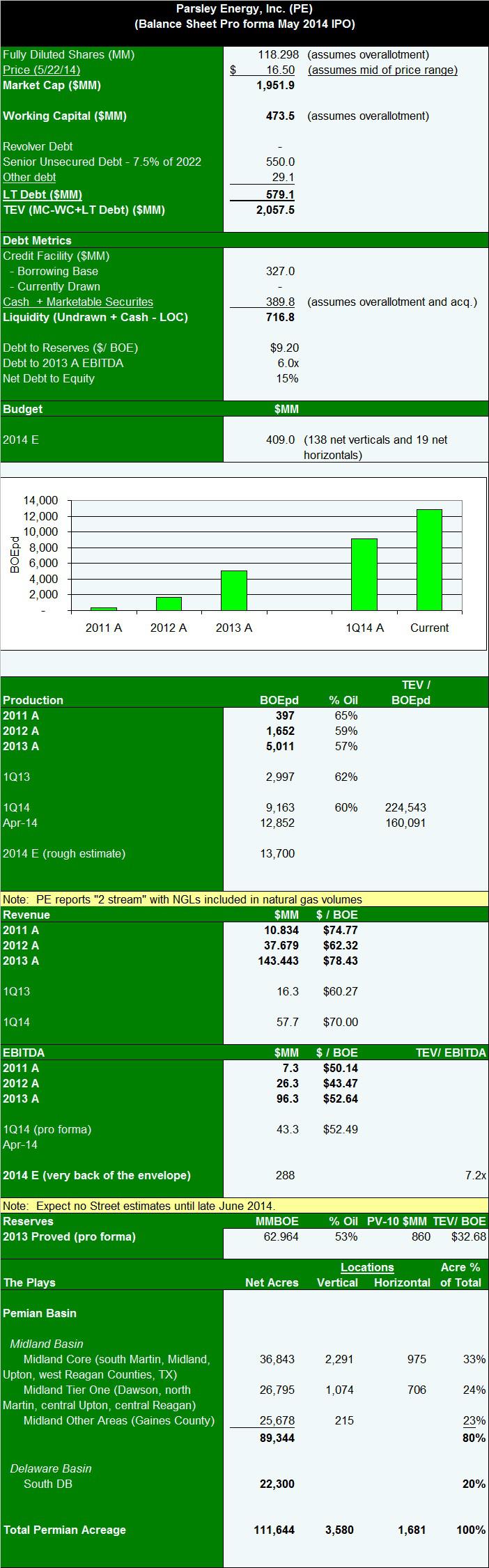Image resolution: width=489 pixels, height=1568 pixels.
Task: Click the Fully Diluted Shares value 118.298
Action: [279, 54]
